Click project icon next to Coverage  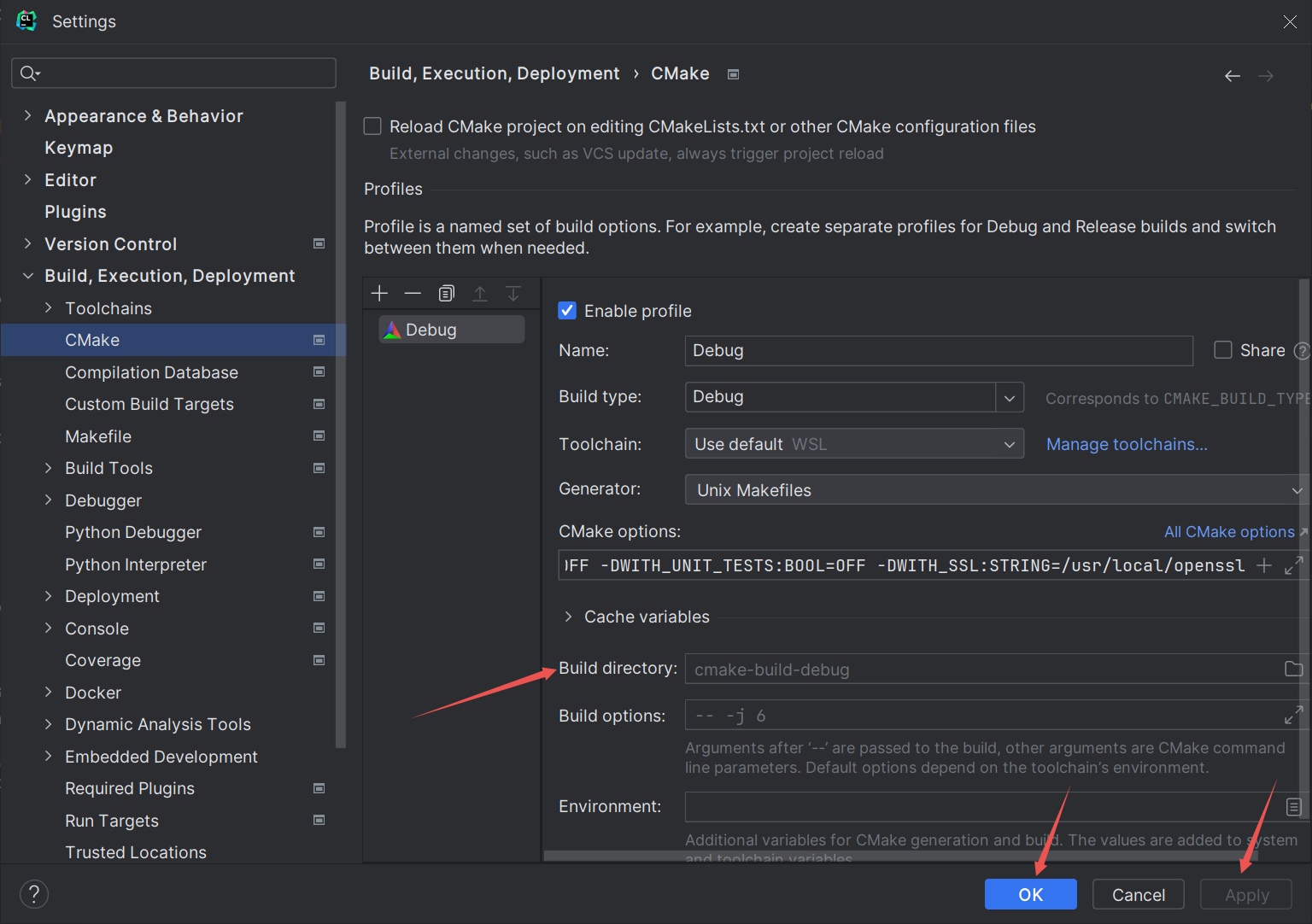tap(319, 660)
